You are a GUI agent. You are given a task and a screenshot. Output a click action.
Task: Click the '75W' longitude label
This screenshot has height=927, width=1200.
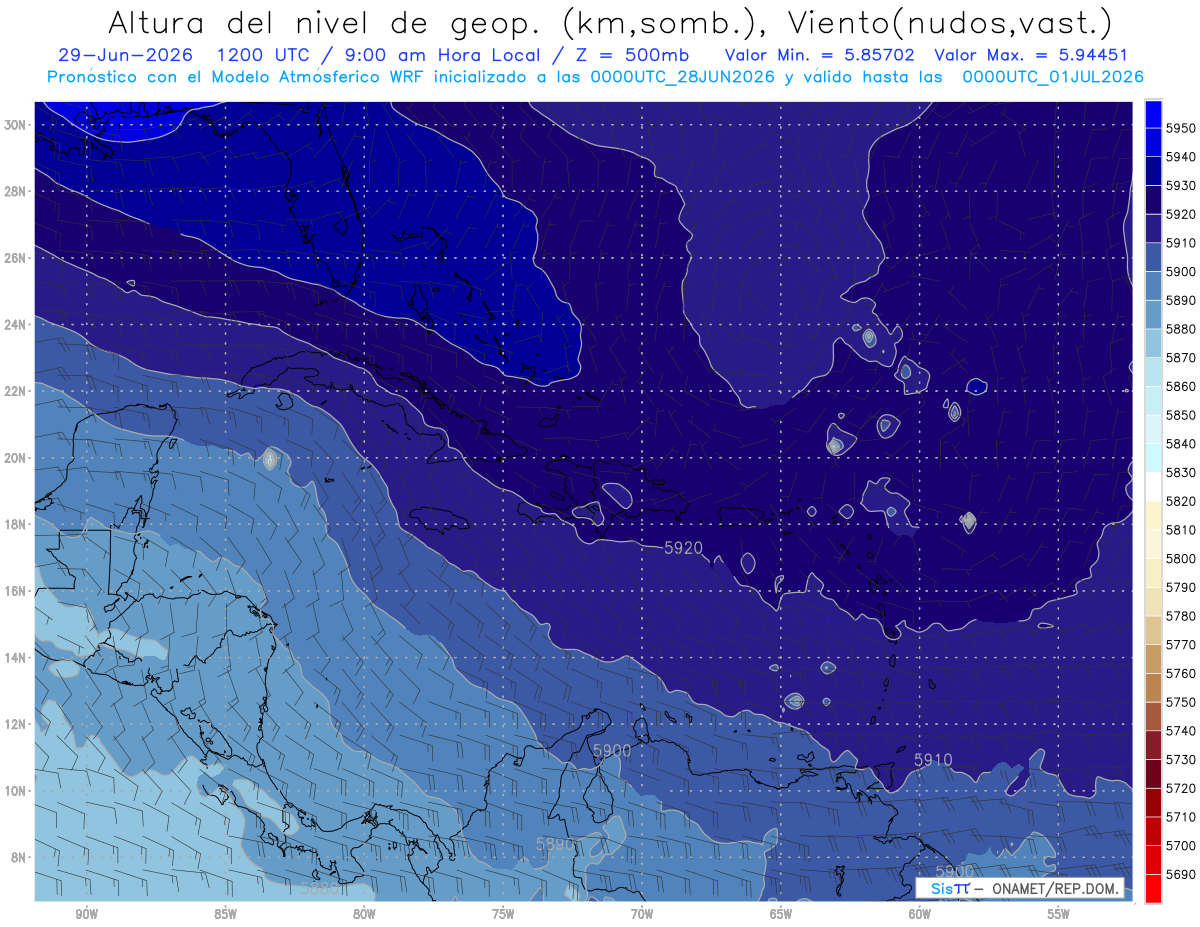point(503,914)
